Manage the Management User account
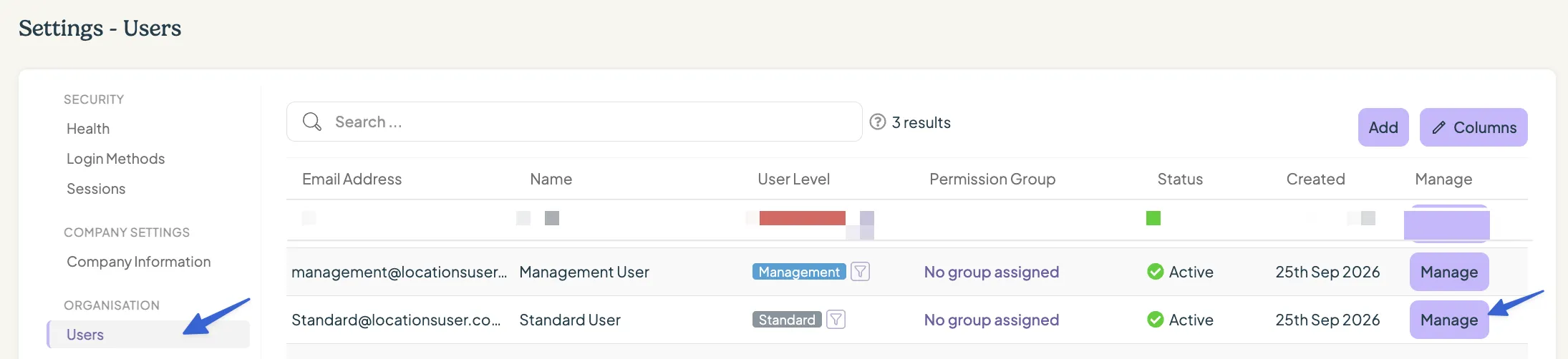The width and height of the screenshot is (1568, 359). 1449,272
